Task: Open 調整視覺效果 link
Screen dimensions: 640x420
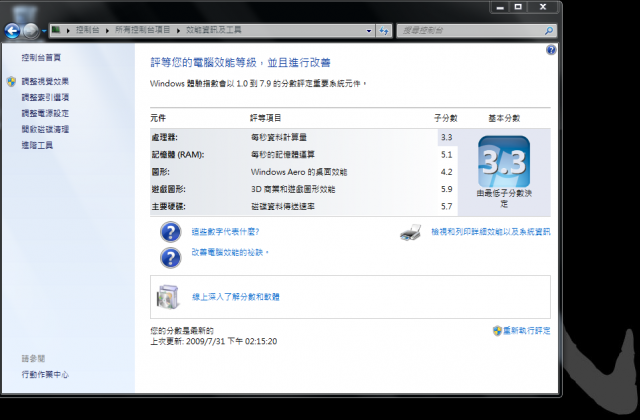Action: click(45, 82)
